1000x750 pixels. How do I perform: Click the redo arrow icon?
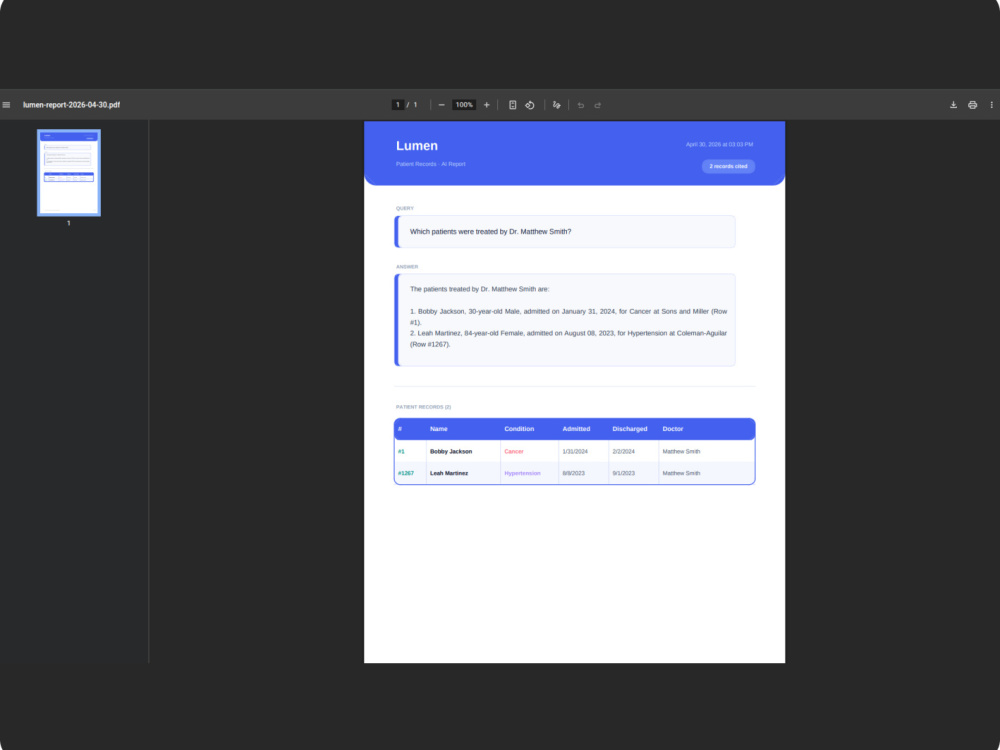(x=598, y=105)
